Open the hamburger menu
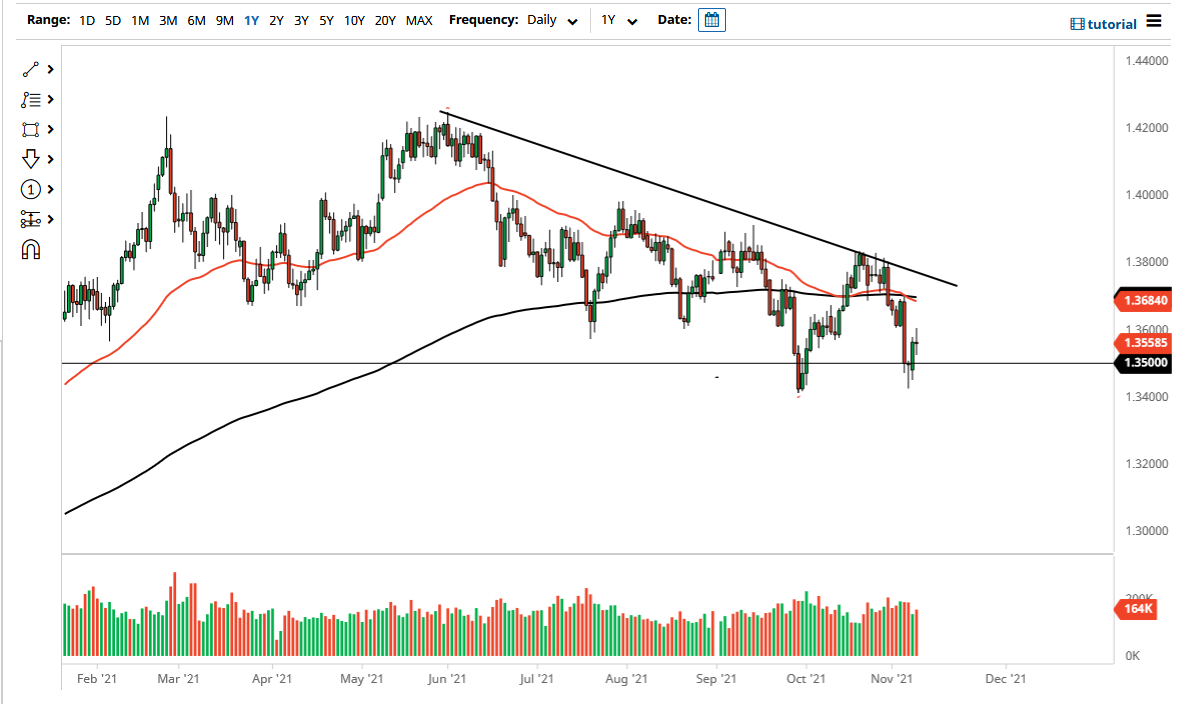Viewport: 1180px width, 704px height. [1154, 20]
